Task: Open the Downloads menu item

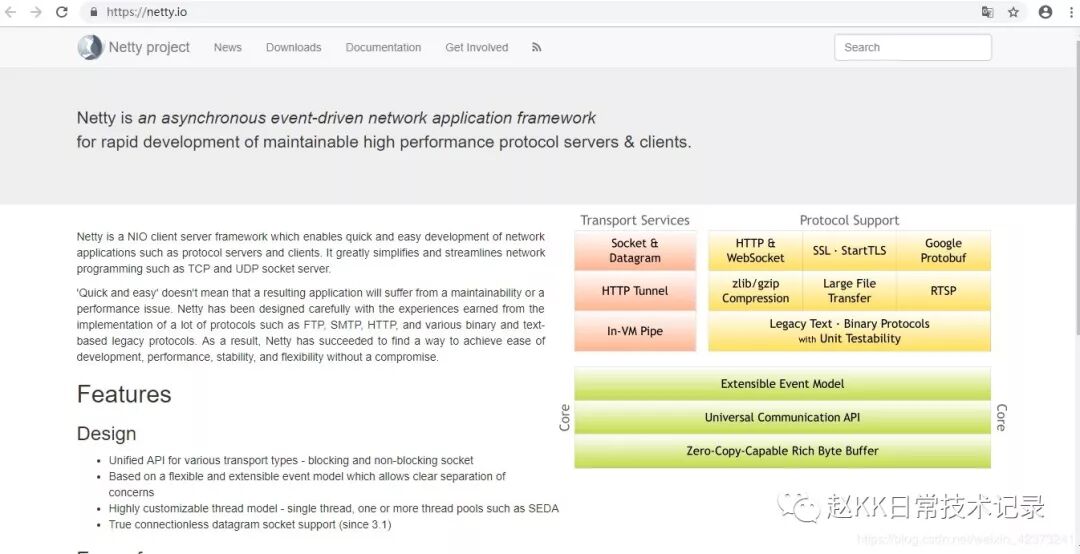Action: pyautogui.click(x=293, y=48)
